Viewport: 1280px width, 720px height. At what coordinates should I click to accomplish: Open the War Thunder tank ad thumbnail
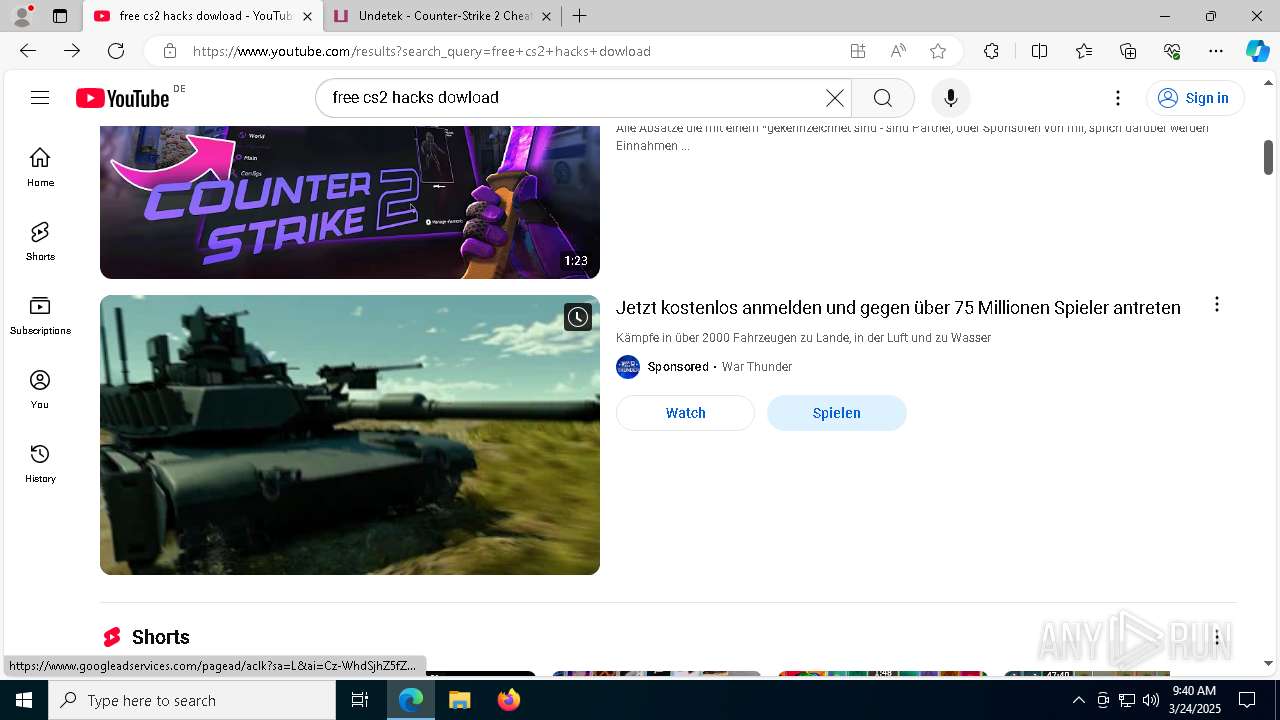350,435
